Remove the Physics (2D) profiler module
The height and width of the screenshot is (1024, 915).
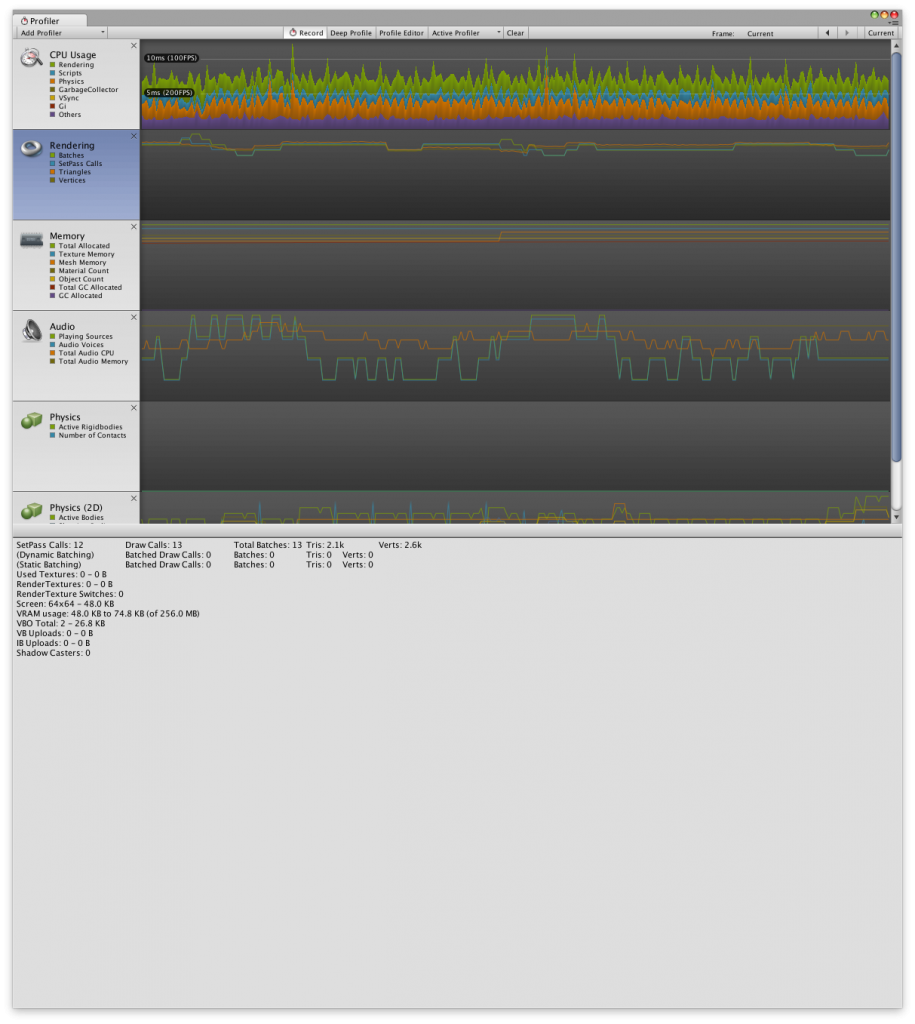[x=134, y=498]
